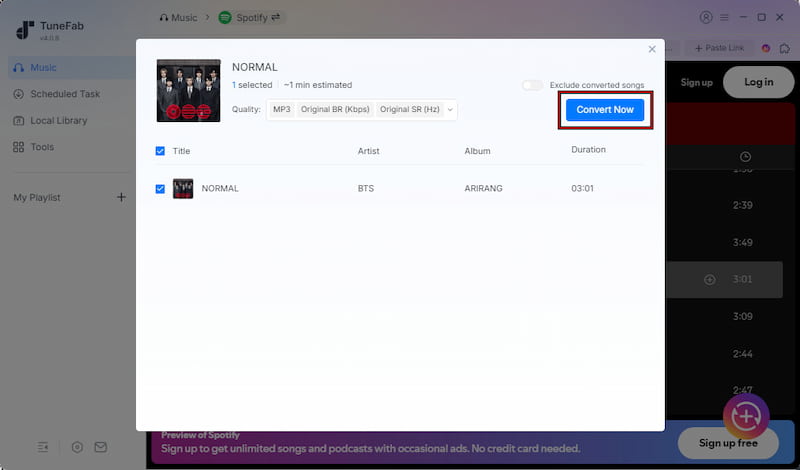Click the Paste Link button
Screen dimensions: 800x470
pos(719,48)
